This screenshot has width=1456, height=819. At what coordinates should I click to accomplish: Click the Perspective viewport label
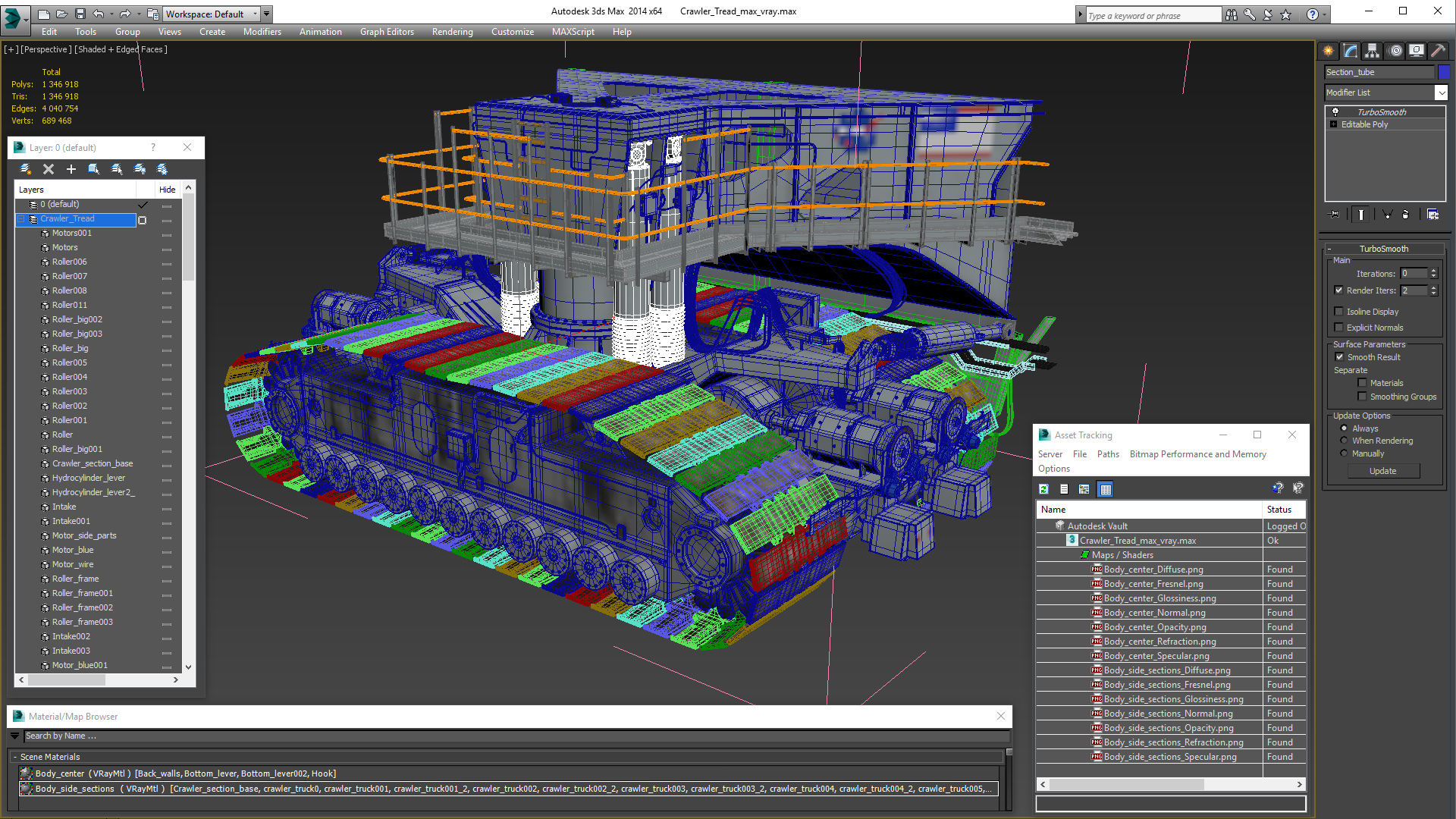pos(46,49)
